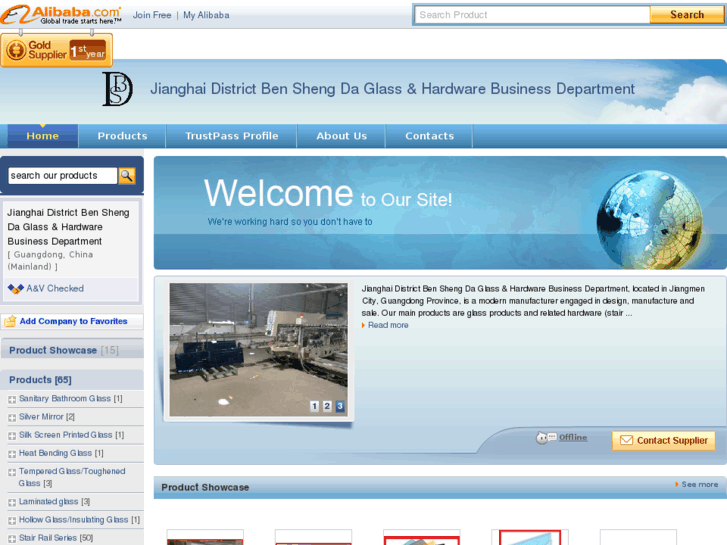Show slide 3 of the factory photos

[x=340, y=406]
